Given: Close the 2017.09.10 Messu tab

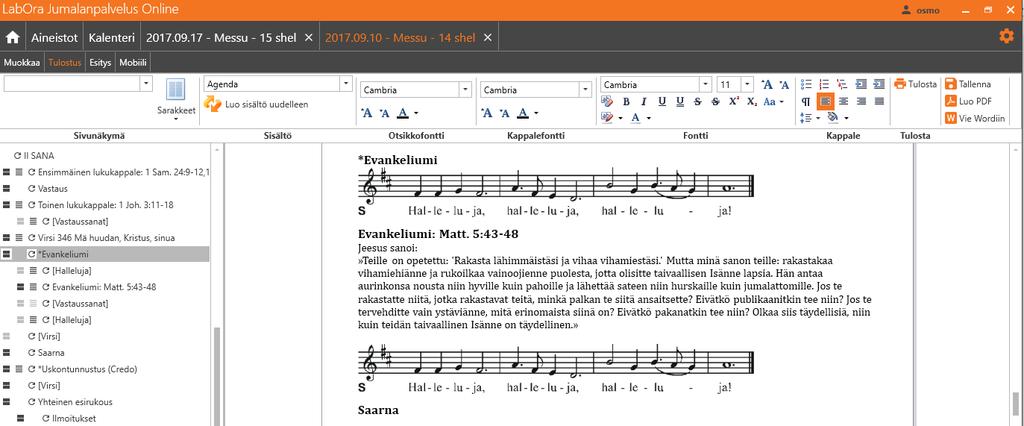Looking at the screenshot, I should click(x=487, y=37).
